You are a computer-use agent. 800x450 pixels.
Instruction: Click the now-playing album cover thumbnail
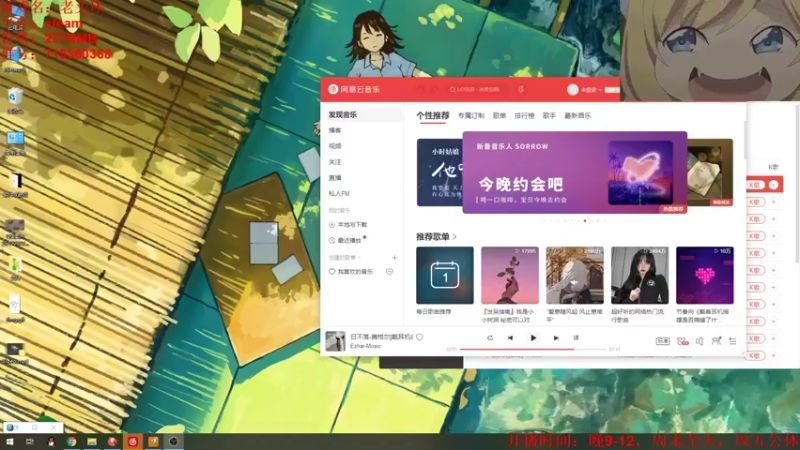click(335, 341)
